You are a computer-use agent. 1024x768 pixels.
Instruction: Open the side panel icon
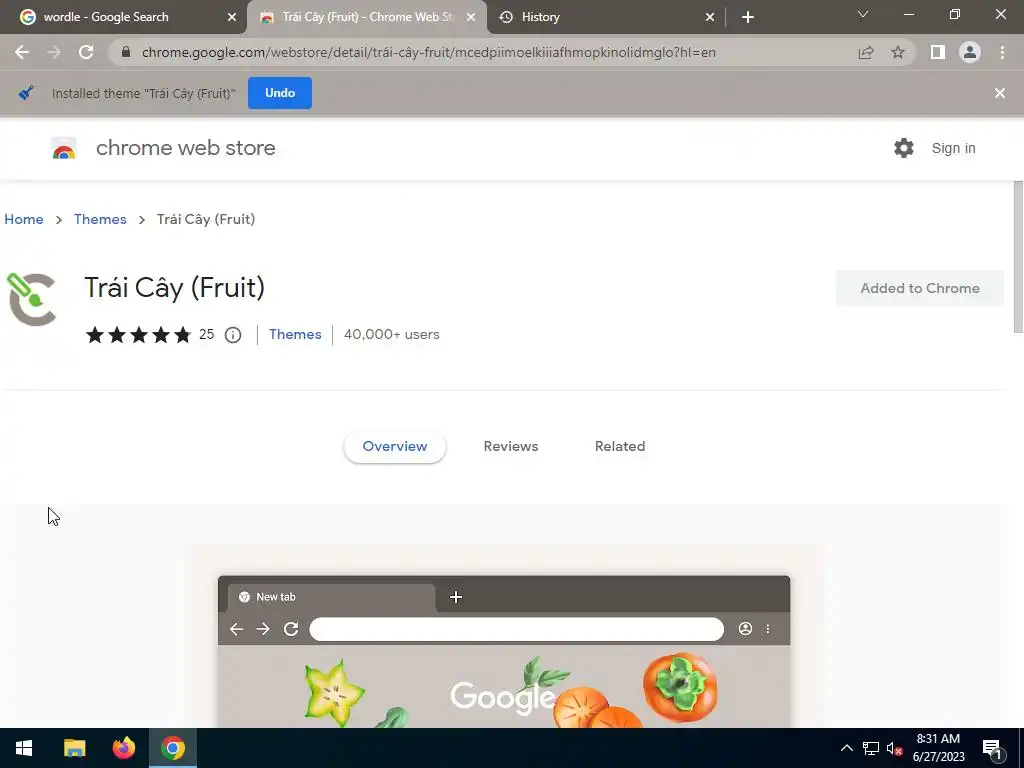tap(938, 52)
